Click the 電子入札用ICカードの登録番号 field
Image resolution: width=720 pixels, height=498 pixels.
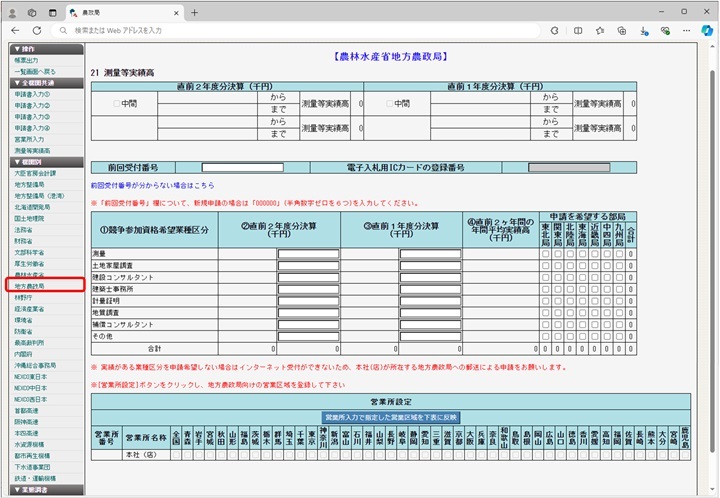(x=569, y=168)
